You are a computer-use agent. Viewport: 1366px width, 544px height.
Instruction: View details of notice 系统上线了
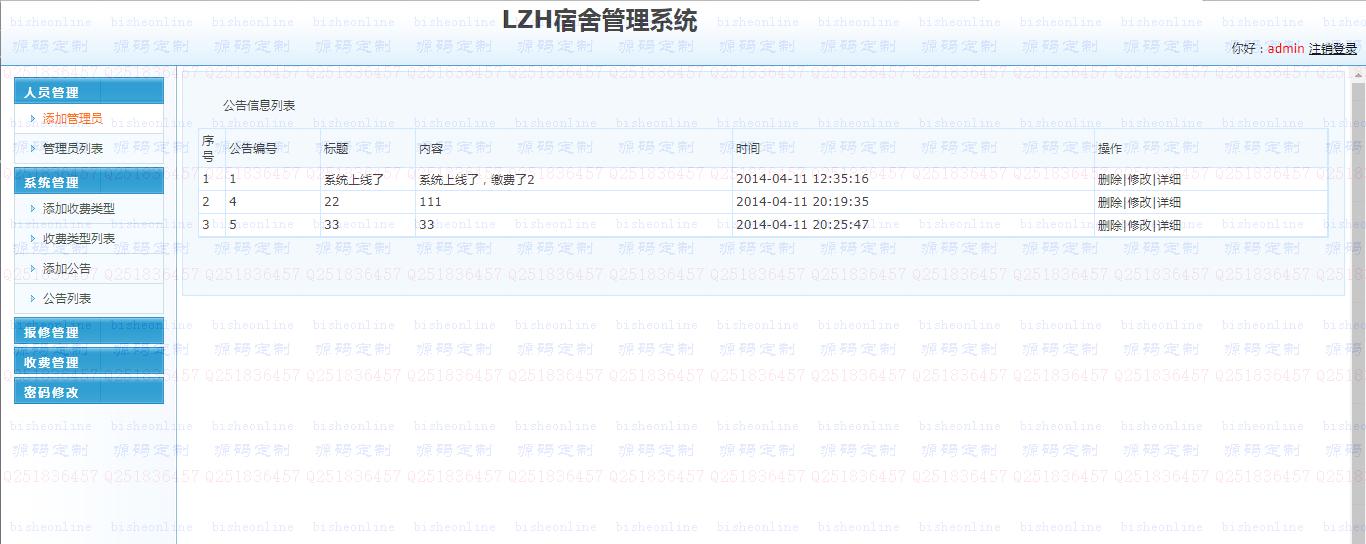(1169, 180)
